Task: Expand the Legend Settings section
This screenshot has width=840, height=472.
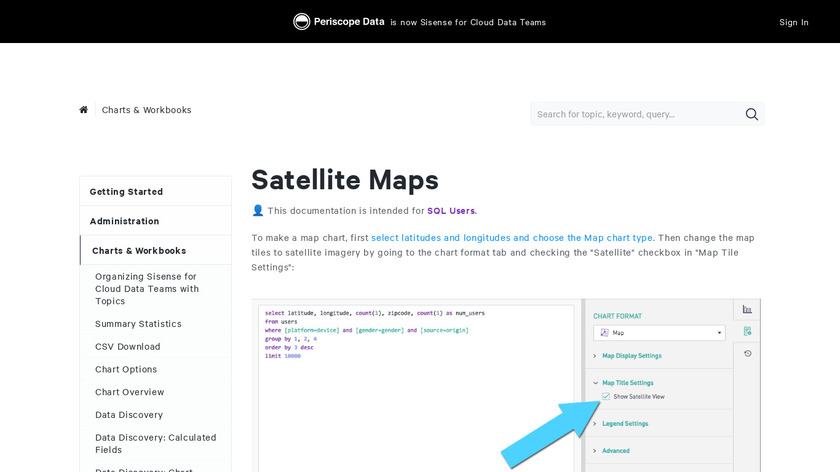Action: click(x=625, y=424)
